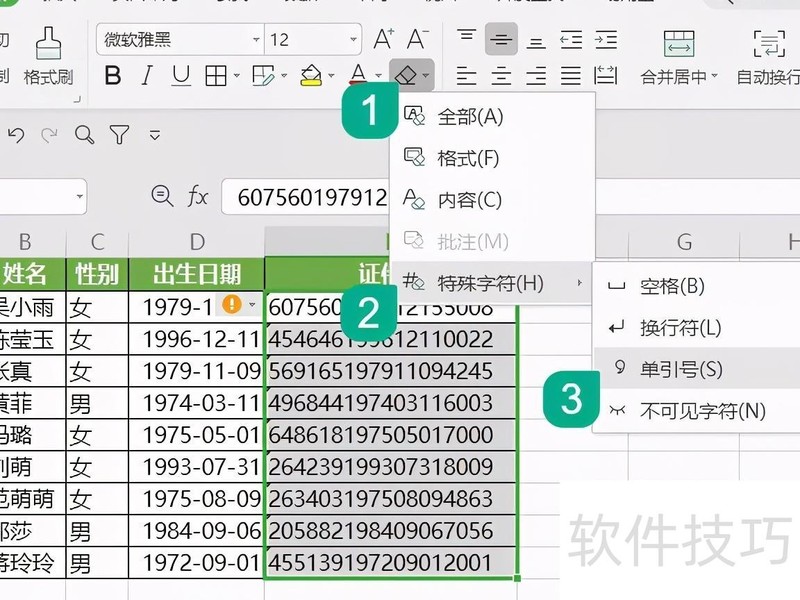Click cell containing 569165197911094245
Image resolution: width=800 pixels, height=600 pixels.
[x=391, y=371]
